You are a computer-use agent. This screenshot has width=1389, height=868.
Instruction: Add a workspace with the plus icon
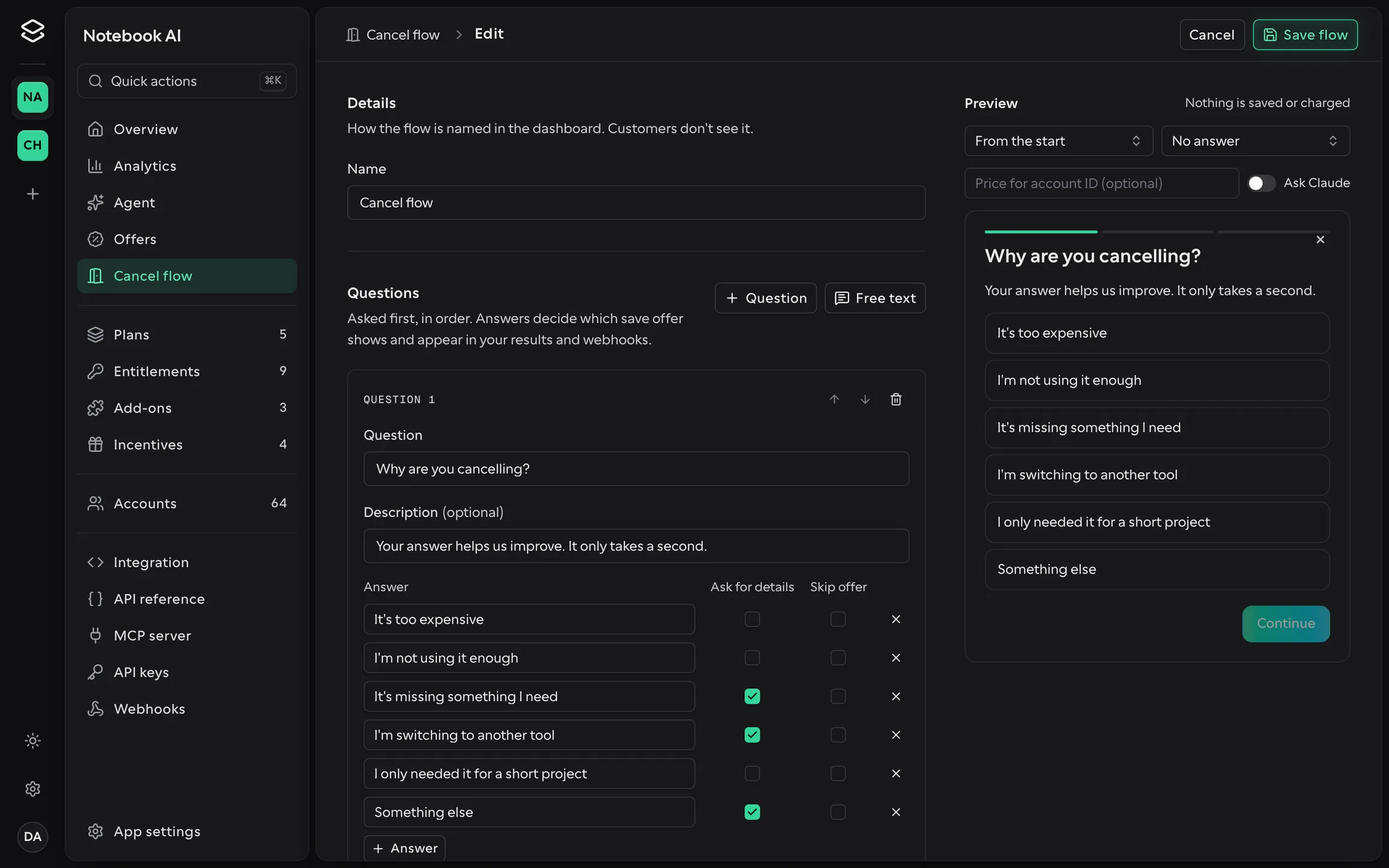pos(33,194)
